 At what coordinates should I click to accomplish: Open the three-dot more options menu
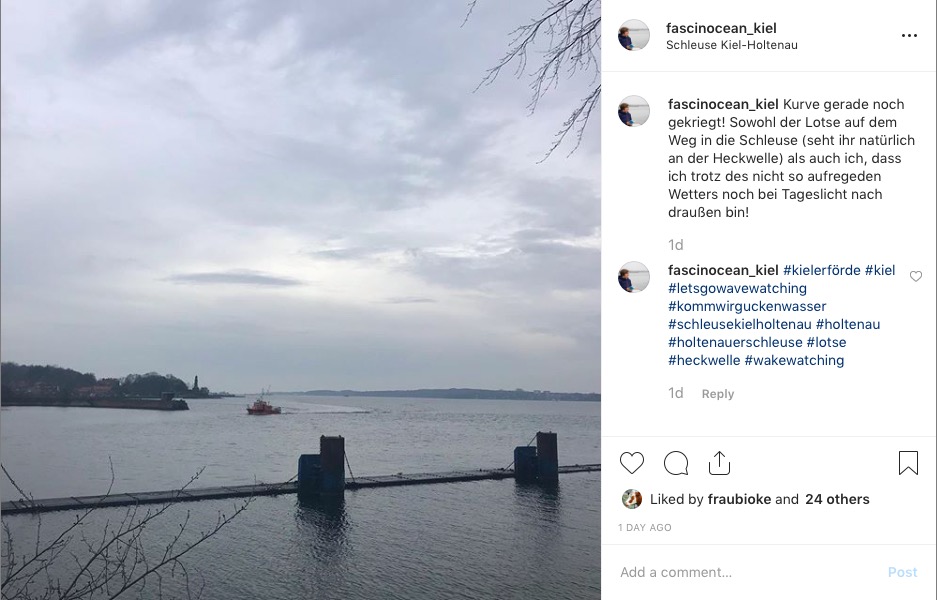point(909,36)
